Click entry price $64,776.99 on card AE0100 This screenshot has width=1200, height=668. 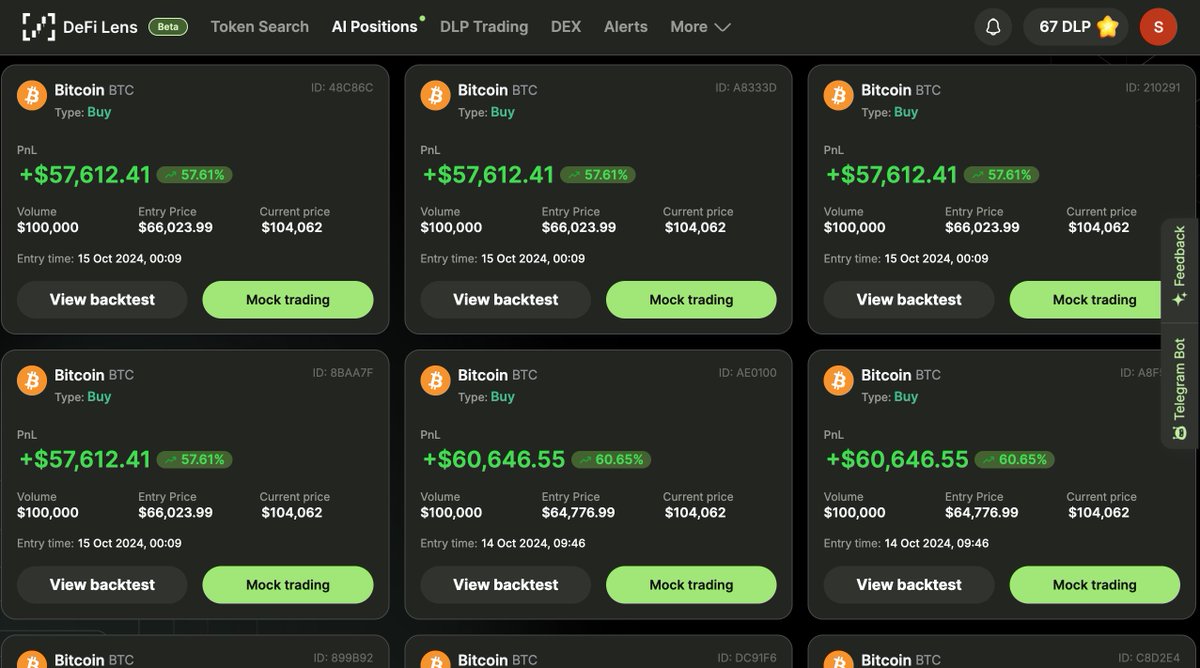tap(578, 512)
